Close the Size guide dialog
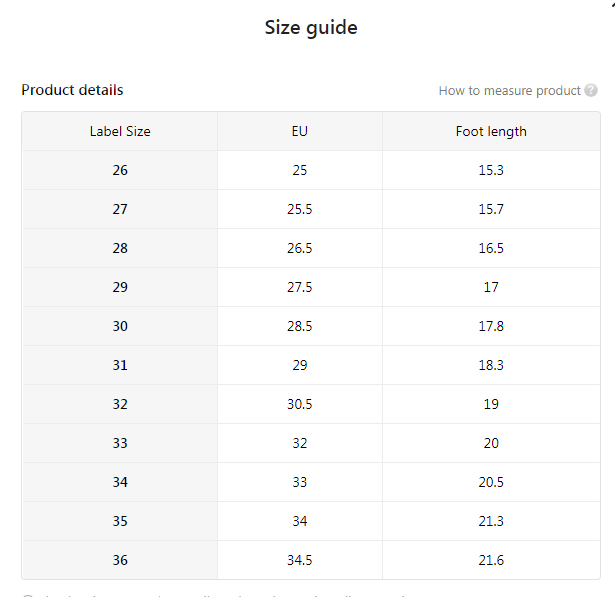The height and width of the screenshot is (597, 615). coord(611,4)
